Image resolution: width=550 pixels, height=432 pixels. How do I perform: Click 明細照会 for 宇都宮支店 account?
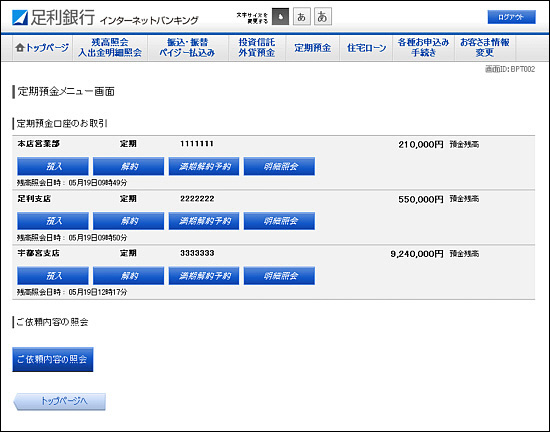(x=279, y=276)
